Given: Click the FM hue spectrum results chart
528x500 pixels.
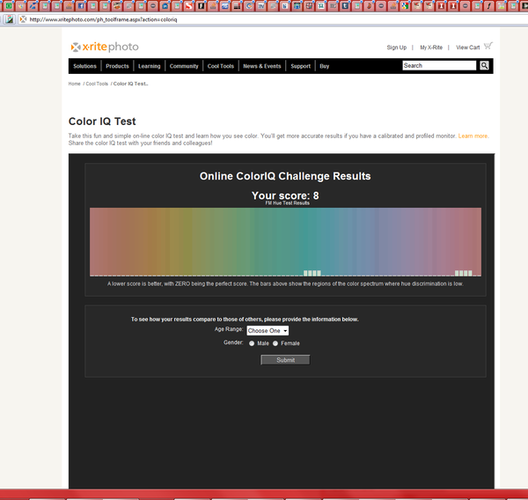Looking at the screenshot, I should point(286,242).
